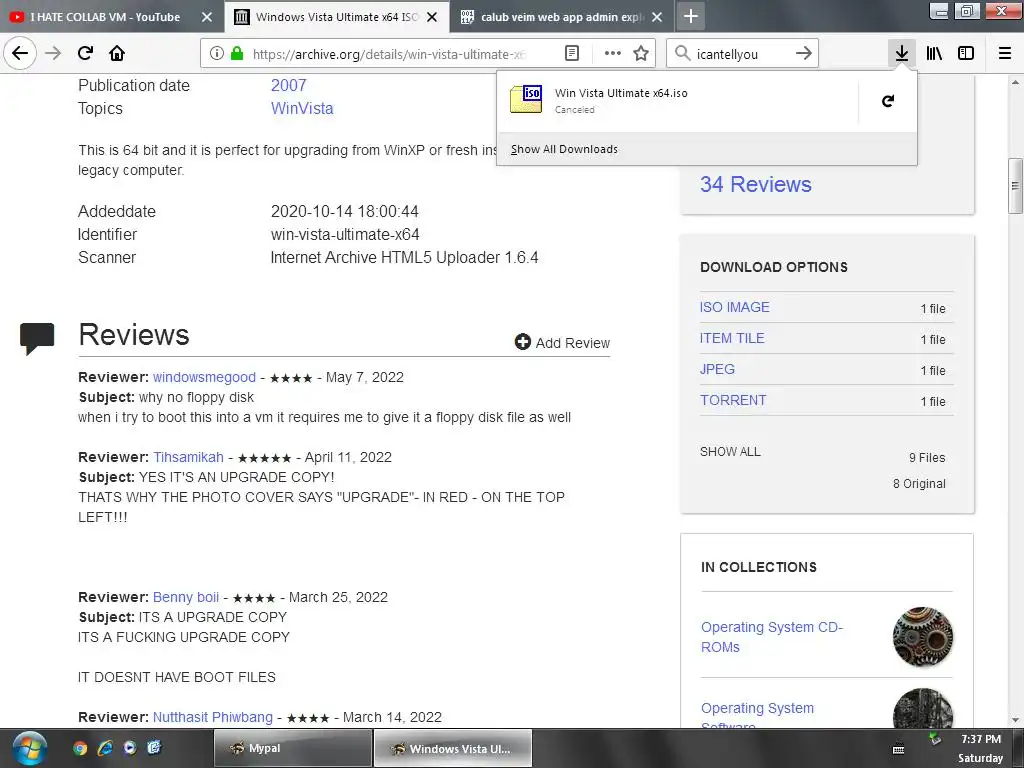Screen dimensions: 1024x768
Task: Open Mypal taskbar window
Action: pyautogui.click(x=293, y=748)
